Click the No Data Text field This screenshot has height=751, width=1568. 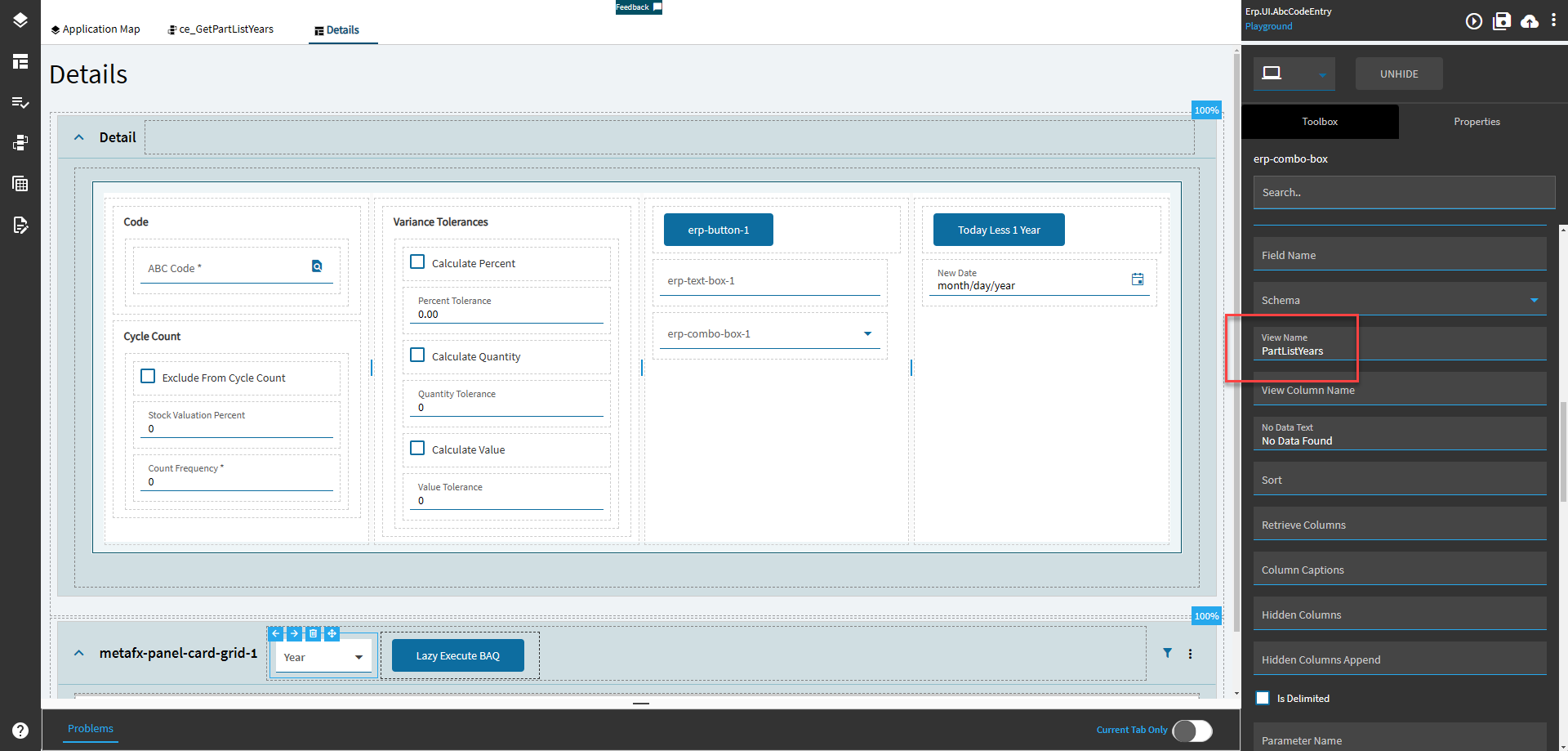click(1400, 434)
